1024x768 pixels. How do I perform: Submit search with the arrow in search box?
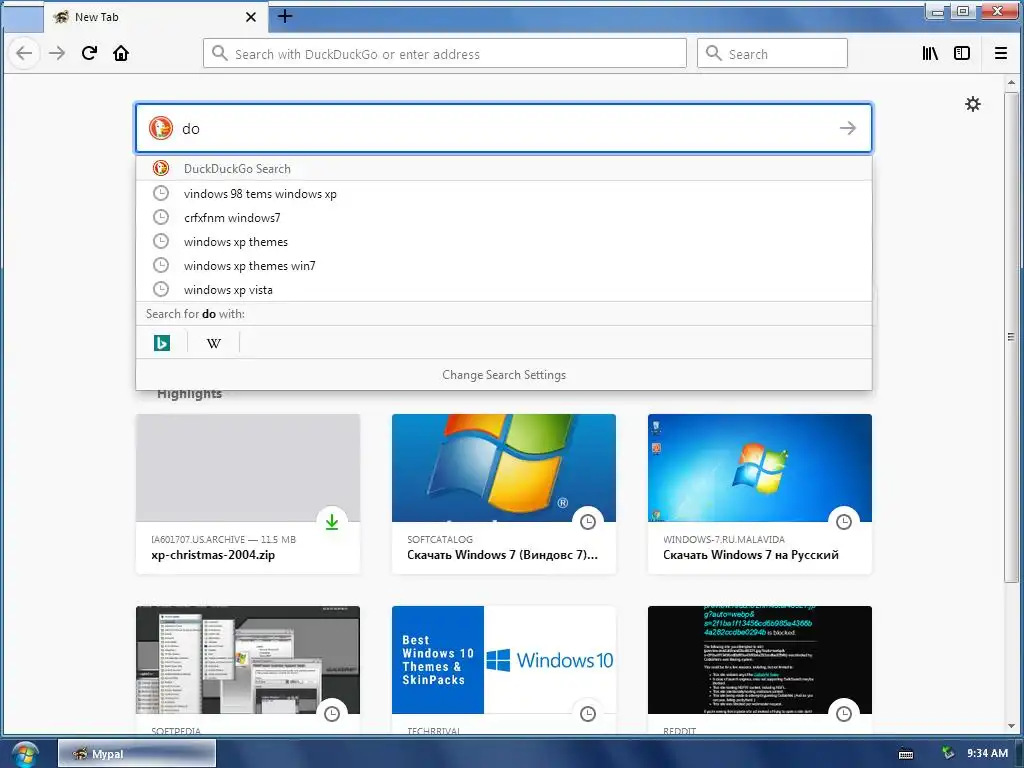[848, 128]
